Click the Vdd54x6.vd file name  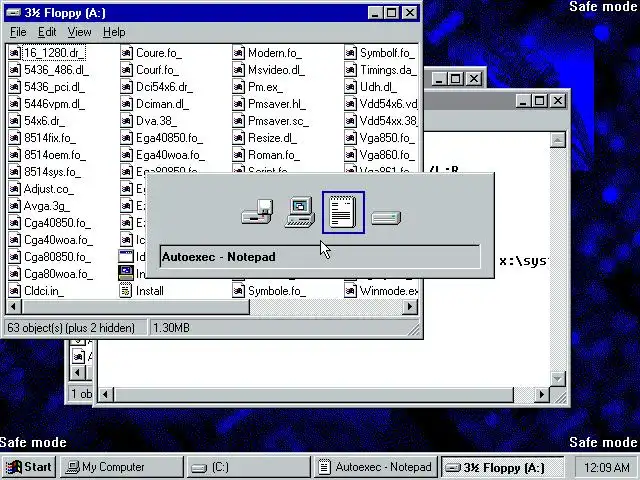(388, 104)
